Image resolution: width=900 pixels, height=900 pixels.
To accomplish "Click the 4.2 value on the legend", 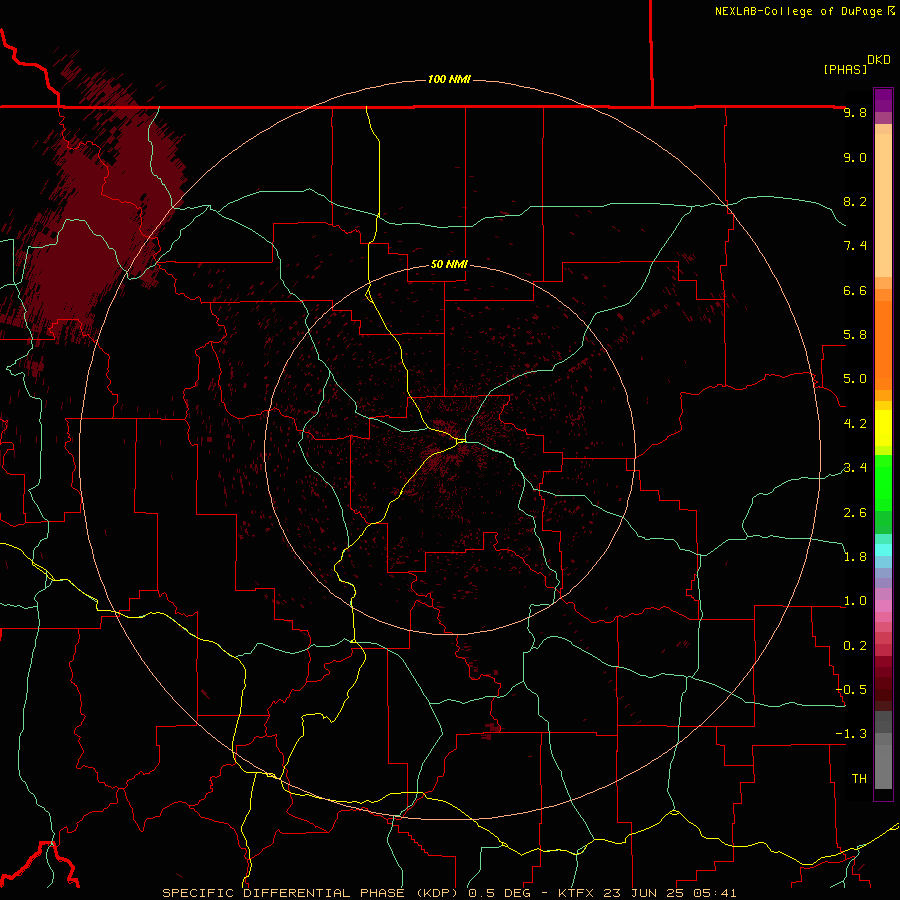I will (855, 424).
